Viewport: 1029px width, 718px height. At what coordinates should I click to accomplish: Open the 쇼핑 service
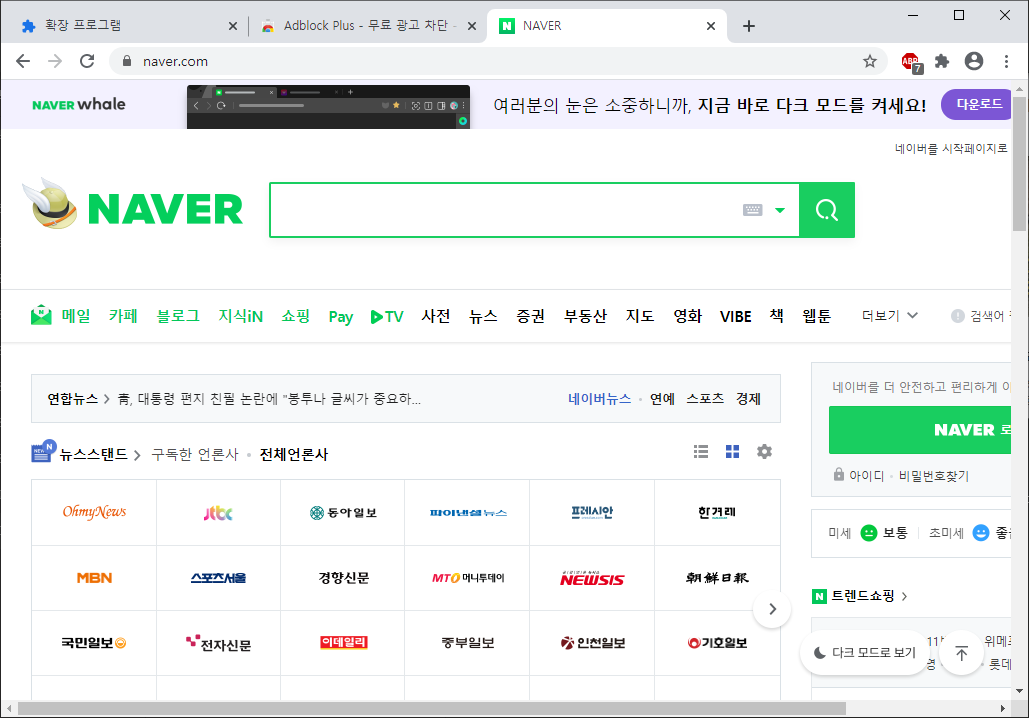pos(295,316)
